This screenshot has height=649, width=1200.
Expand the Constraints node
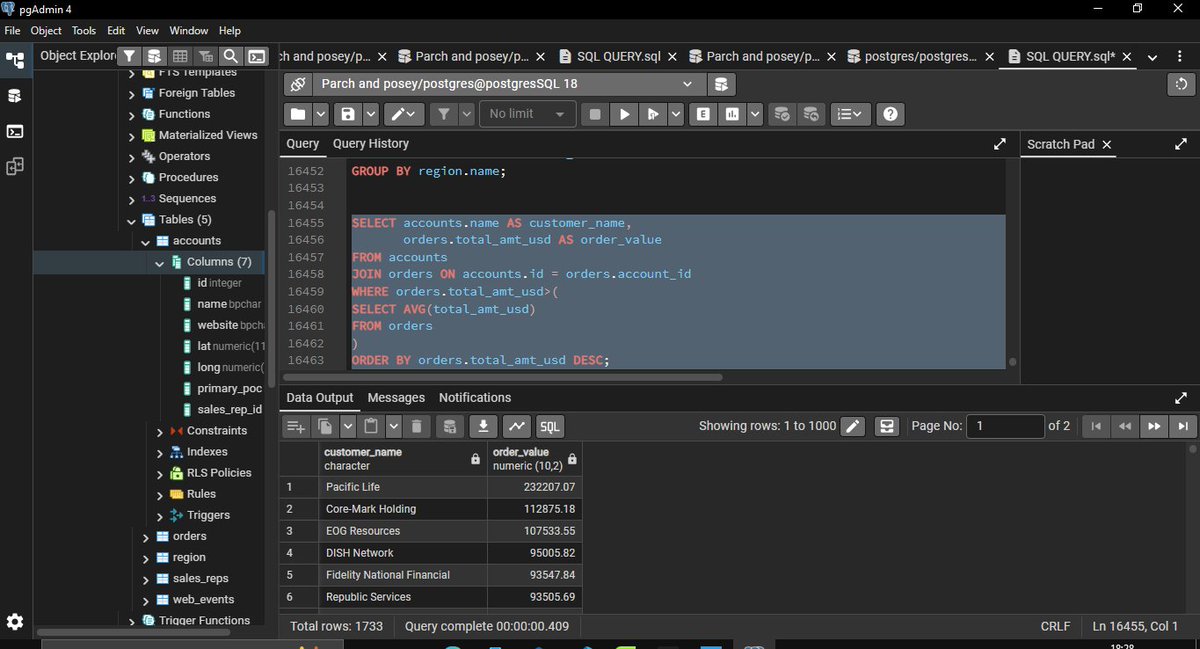[x=160, y=431]
